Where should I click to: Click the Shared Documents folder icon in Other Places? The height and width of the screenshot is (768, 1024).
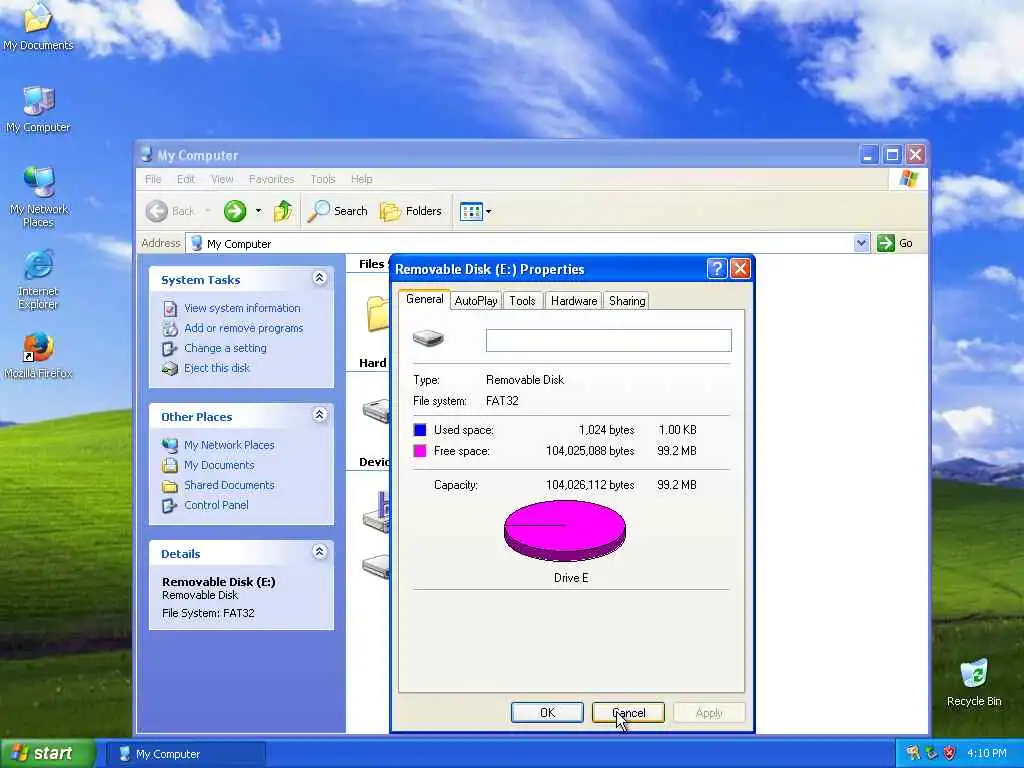coord(170,486)
